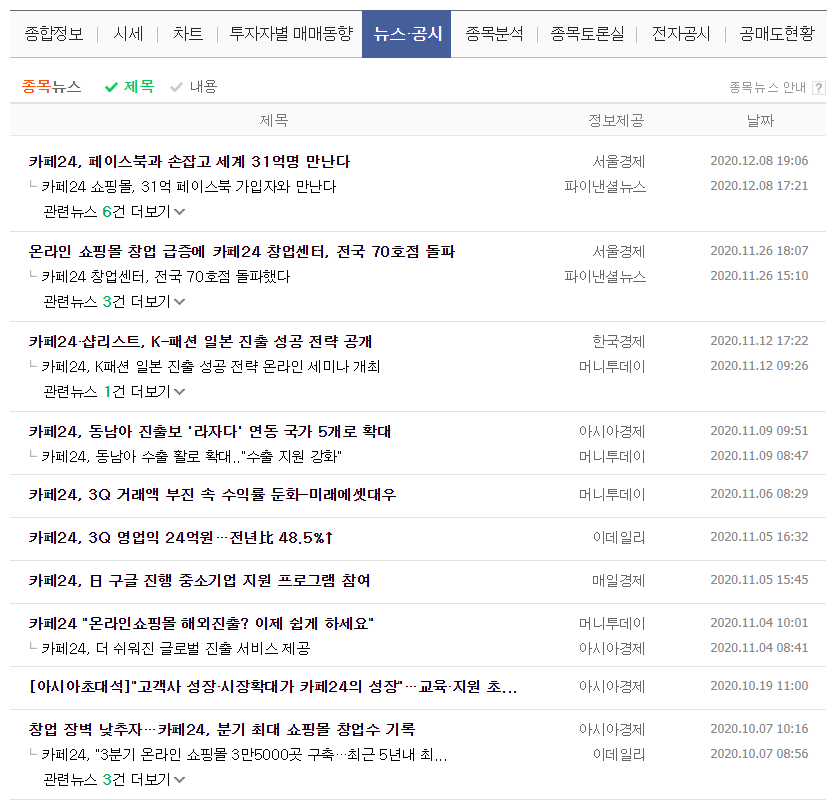
Task: Switch to the 전자공시 tab
Action: [681, 34]
